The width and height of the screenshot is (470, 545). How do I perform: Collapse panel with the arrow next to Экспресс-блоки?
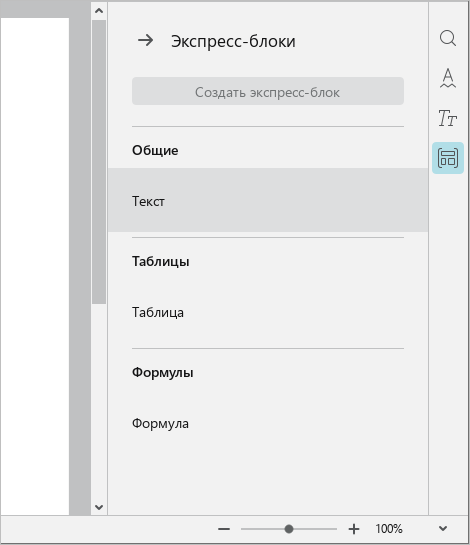point(145,40)
